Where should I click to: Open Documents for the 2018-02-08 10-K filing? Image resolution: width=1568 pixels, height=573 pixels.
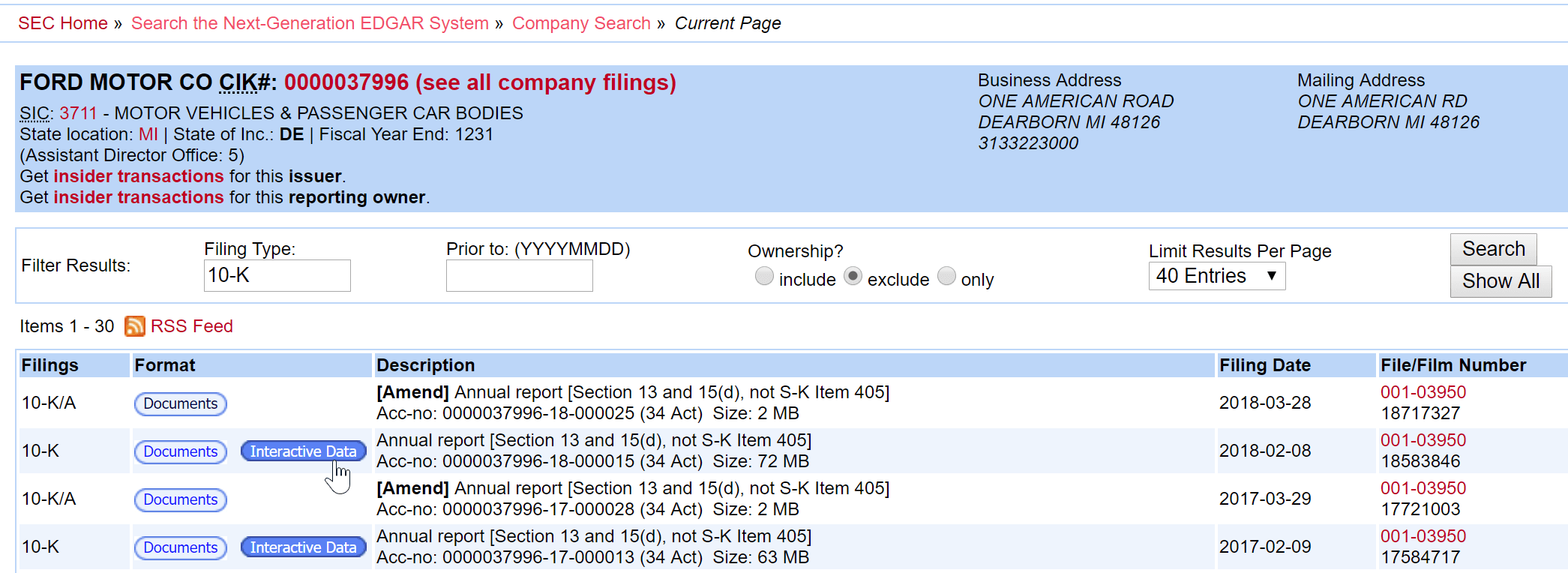coord(181,451)
